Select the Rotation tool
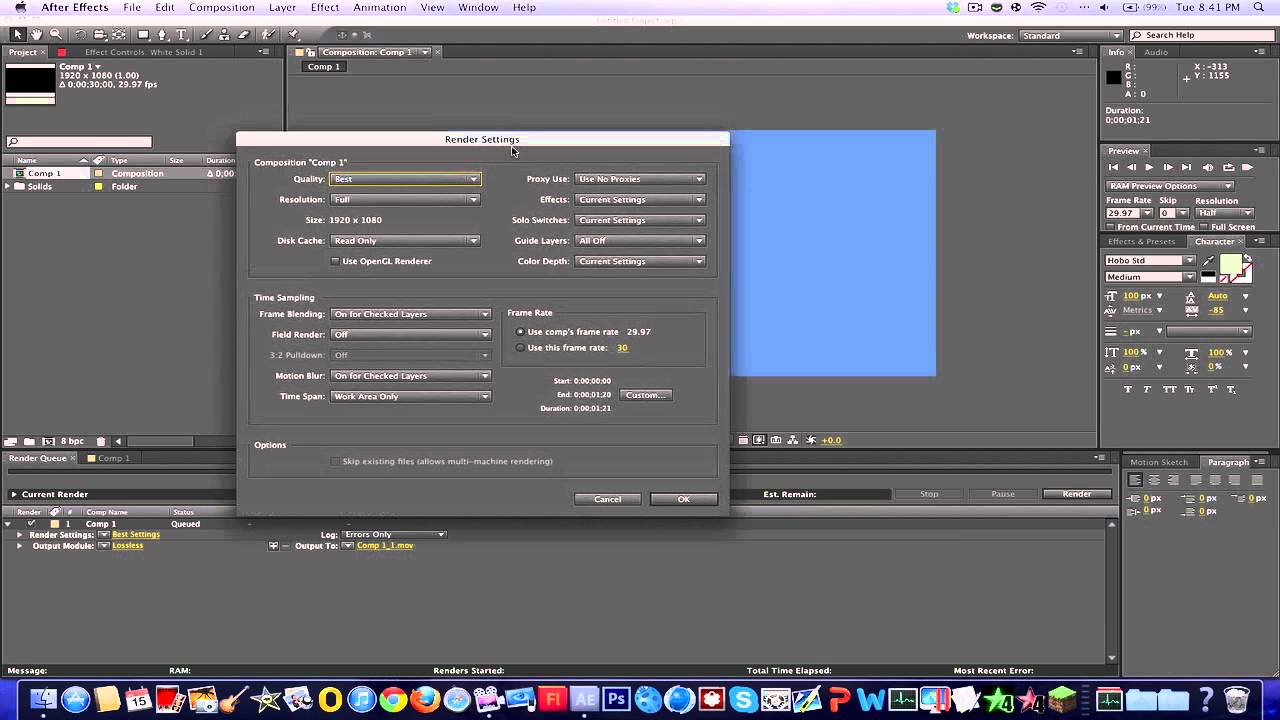Viewport: 1280px width, 720px height. click(81, 35)
